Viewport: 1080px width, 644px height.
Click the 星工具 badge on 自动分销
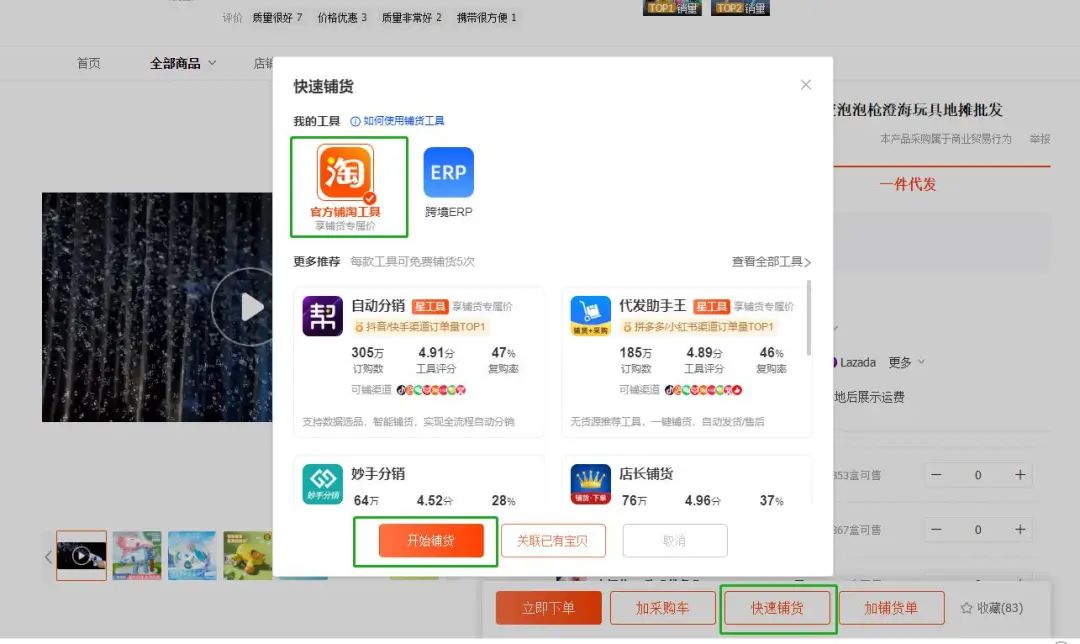[x=430, y=307]
